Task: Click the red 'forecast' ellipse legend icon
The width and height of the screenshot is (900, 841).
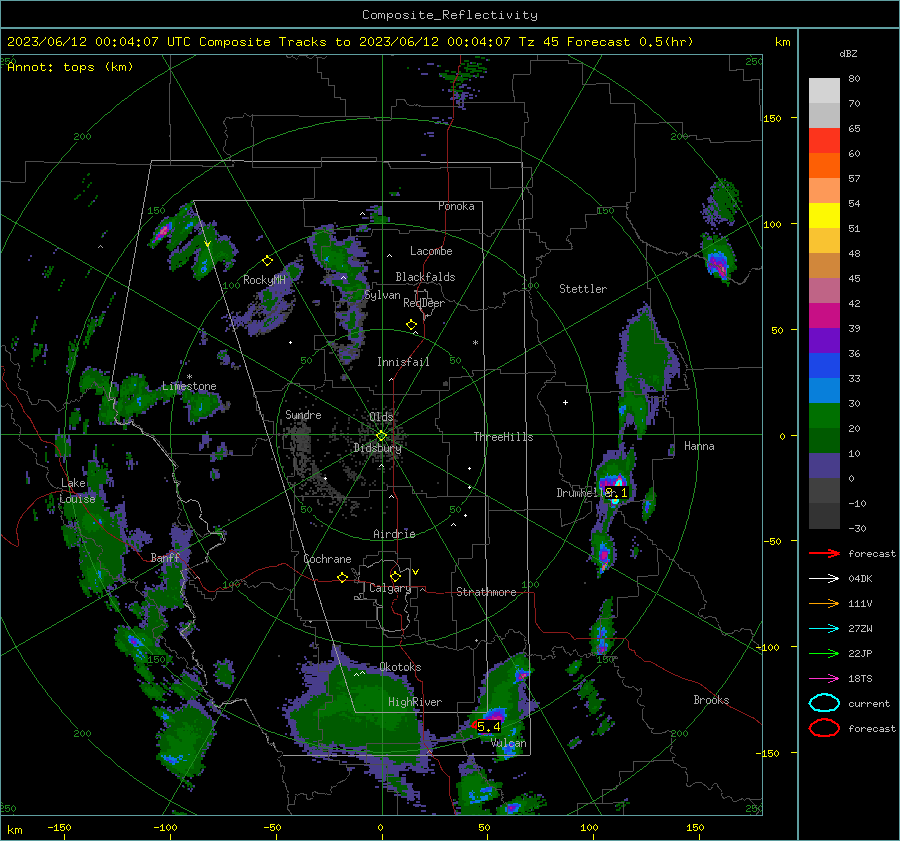Action: 824,728
